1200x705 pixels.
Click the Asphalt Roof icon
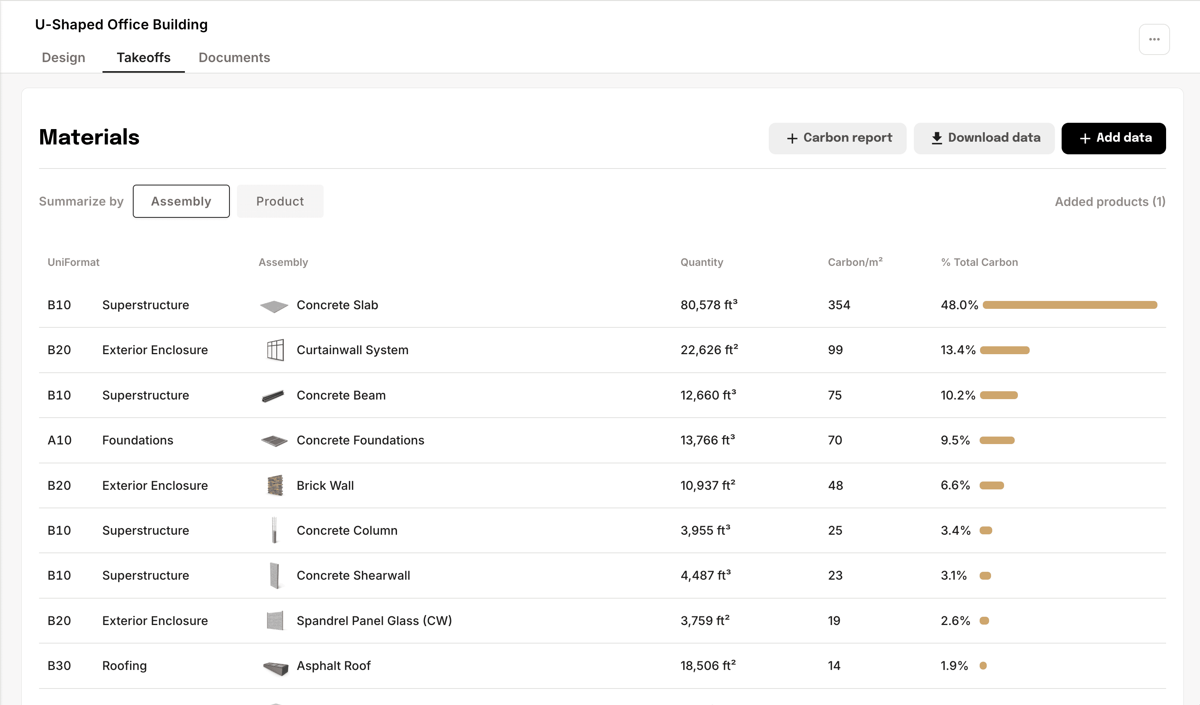[275, 667]
